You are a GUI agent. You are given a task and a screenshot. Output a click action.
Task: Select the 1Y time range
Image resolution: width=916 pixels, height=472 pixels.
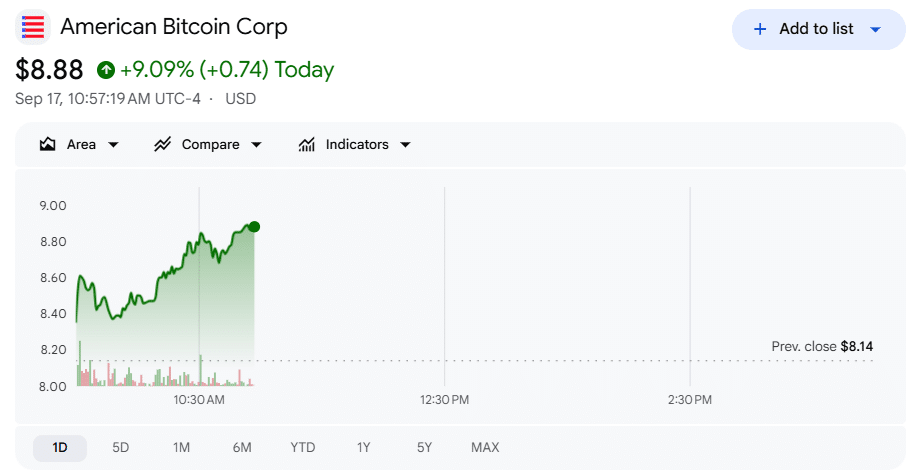click(363, 448)
